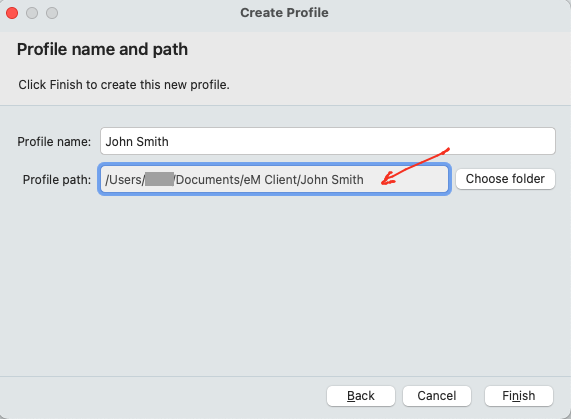The width and height of the screenshot is (571, 419).
Task: Click the disabled zoom window button
Action: click(x=52, y=13)
